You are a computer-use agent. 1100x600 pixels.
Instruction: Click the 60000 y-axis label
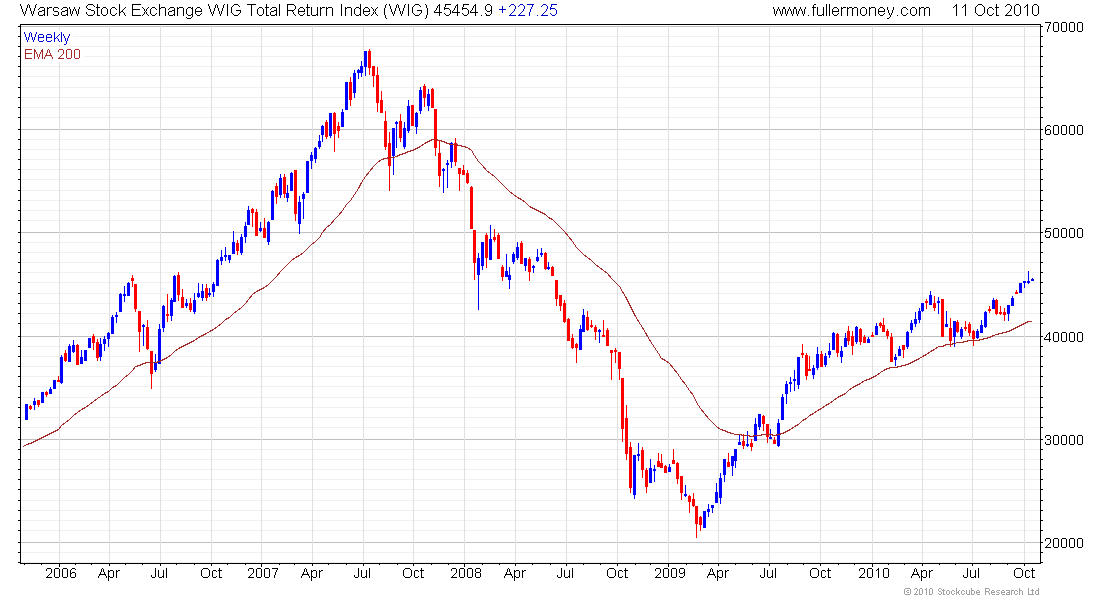click(x=1064, y=130)
